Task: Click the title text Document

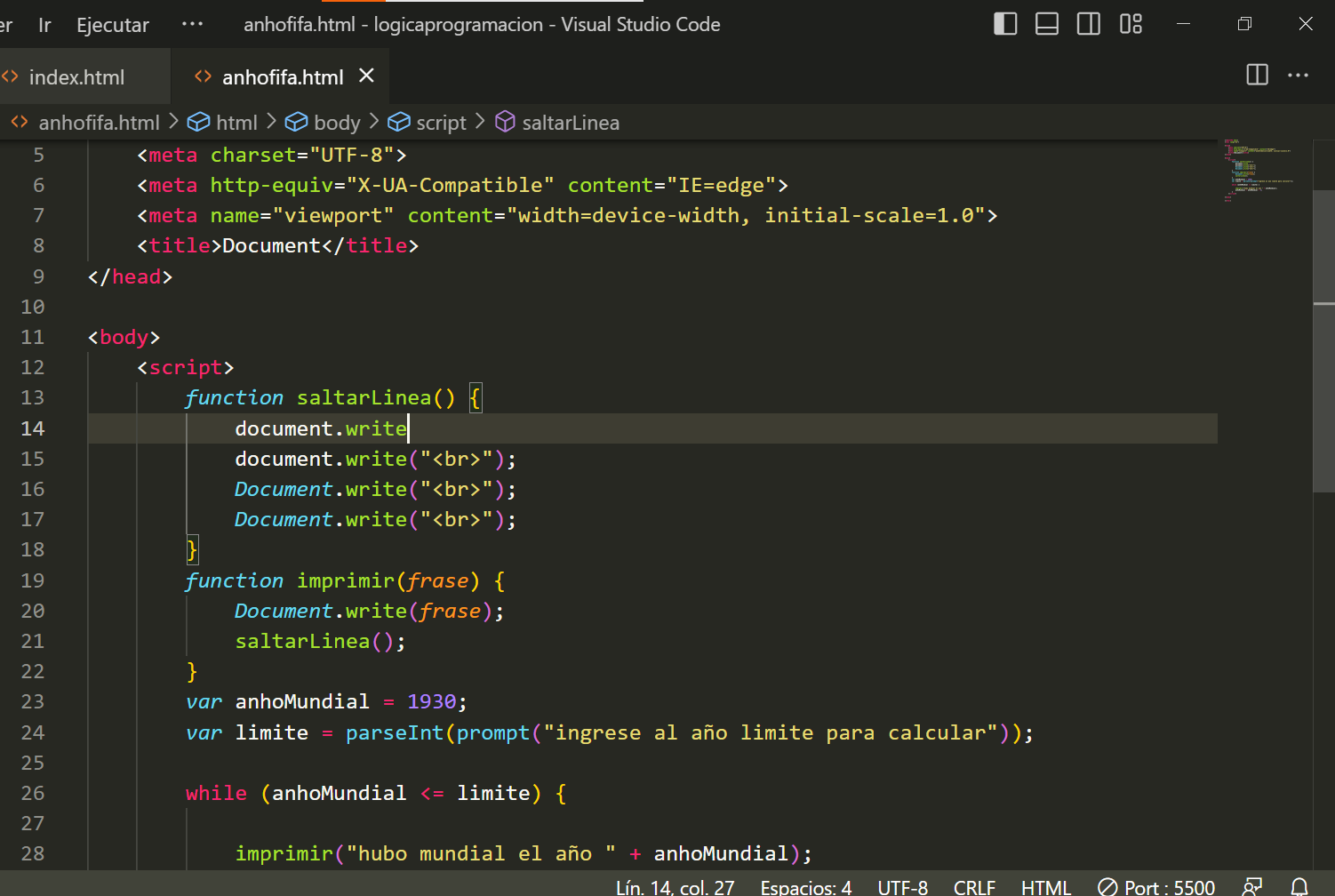Action: point(271,245)
